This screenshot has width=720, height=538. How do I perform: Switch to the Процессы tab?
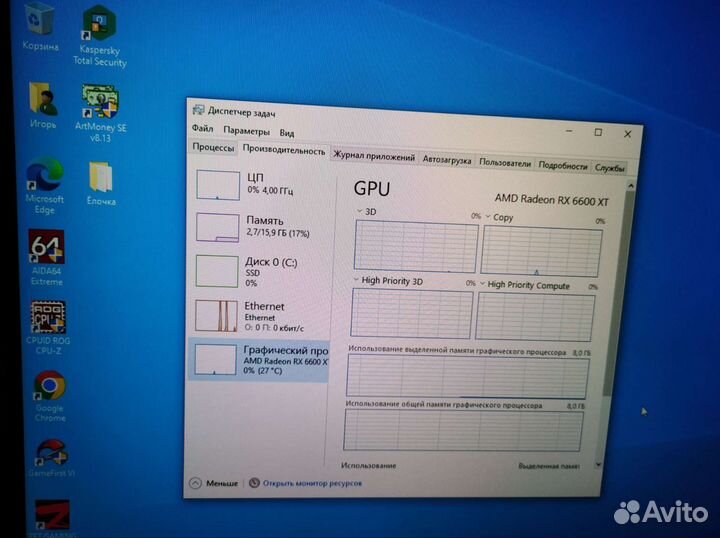pos(213,147)
